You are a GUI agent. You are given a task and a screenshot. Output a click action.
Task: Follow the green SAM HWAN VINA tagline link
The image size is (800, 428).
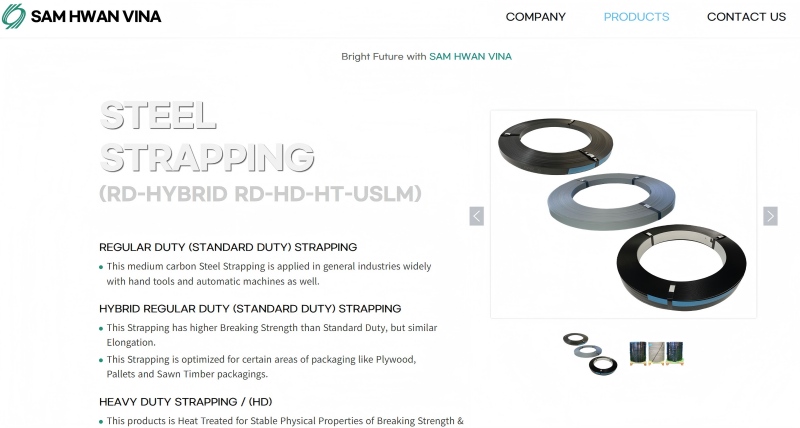(x=470, y=57)
